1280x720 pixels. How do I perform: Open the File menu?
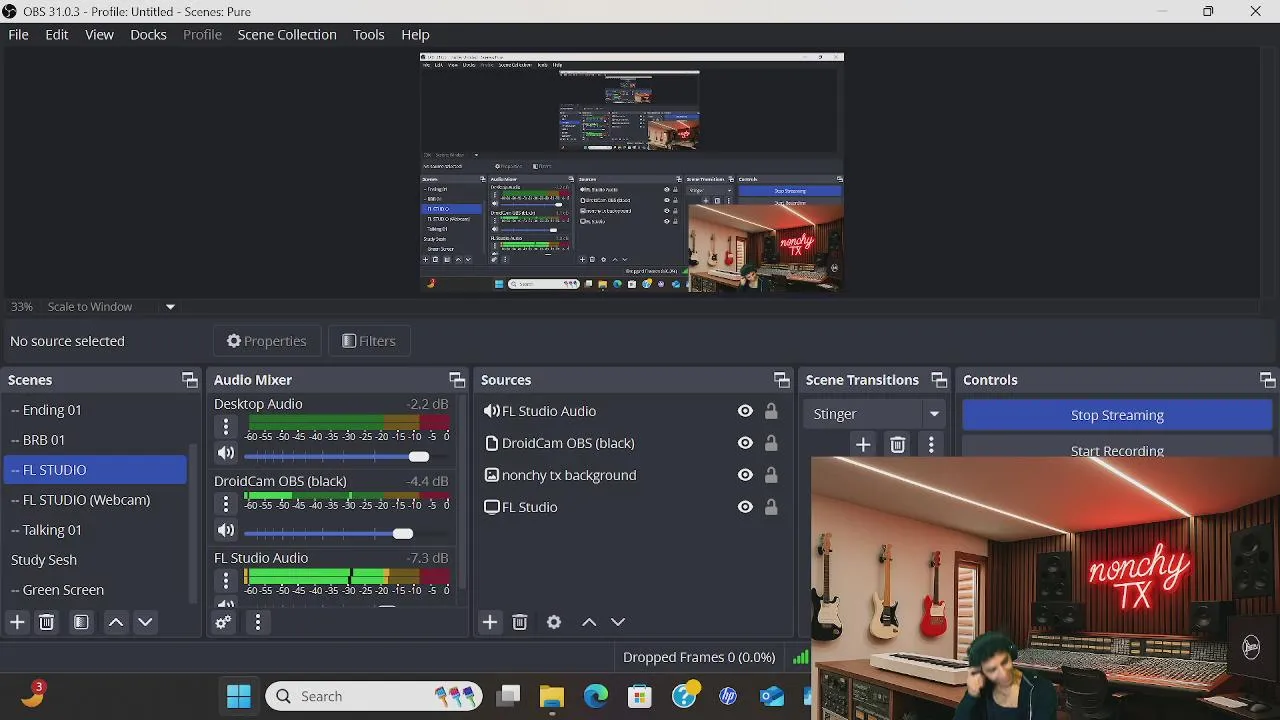18,34
